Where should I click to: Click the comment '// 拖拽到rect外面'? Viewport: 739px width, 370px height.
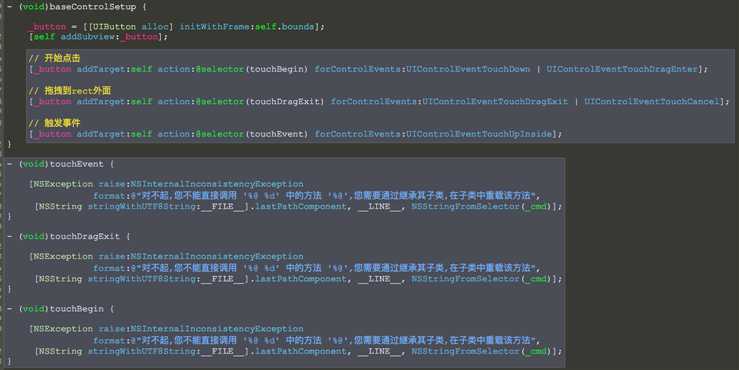click(x=70, y=90)
